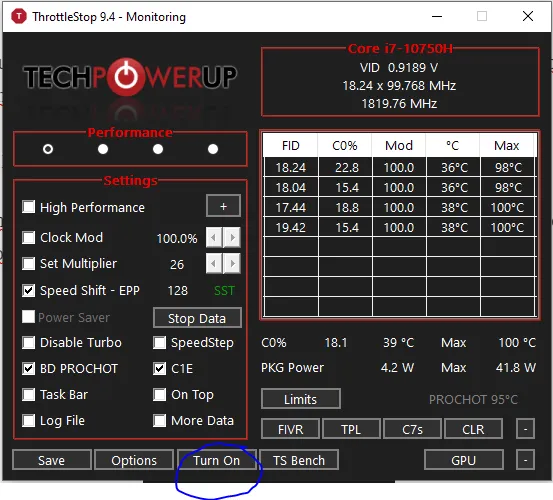Select the third Performance profile radio button
Image resolution: width=553 pixels, height=500 pixels.
tap(158, 149)
